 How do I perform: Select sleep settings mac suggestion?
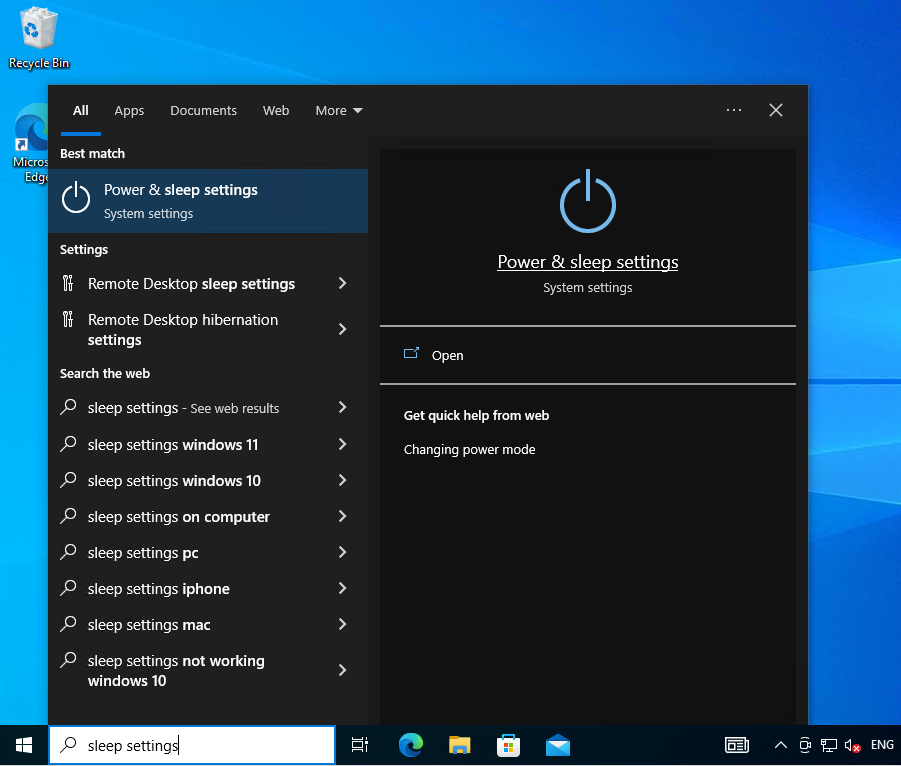coord(149,625)
